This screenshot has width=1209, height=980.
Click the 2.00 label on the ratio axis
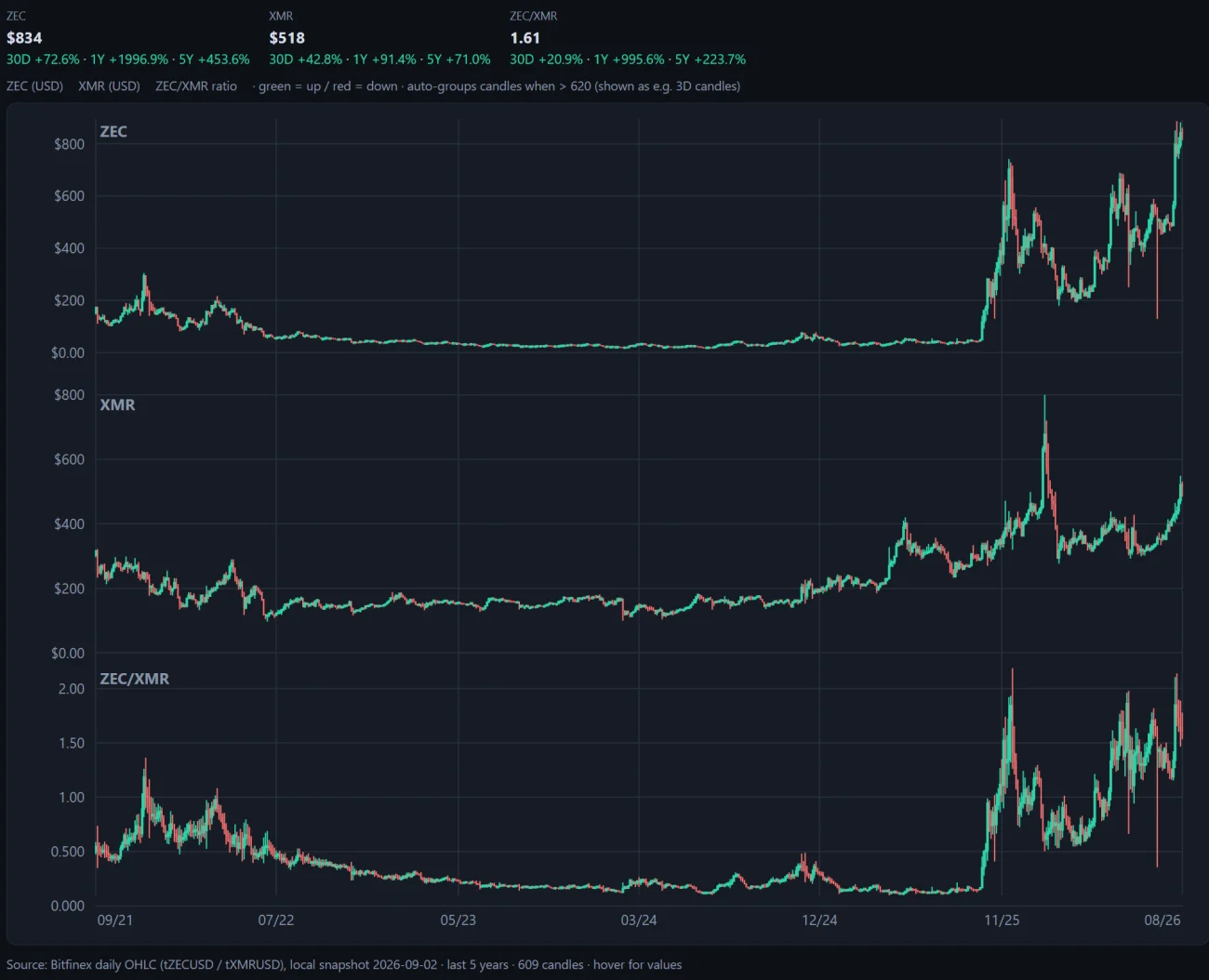[72, 689]
